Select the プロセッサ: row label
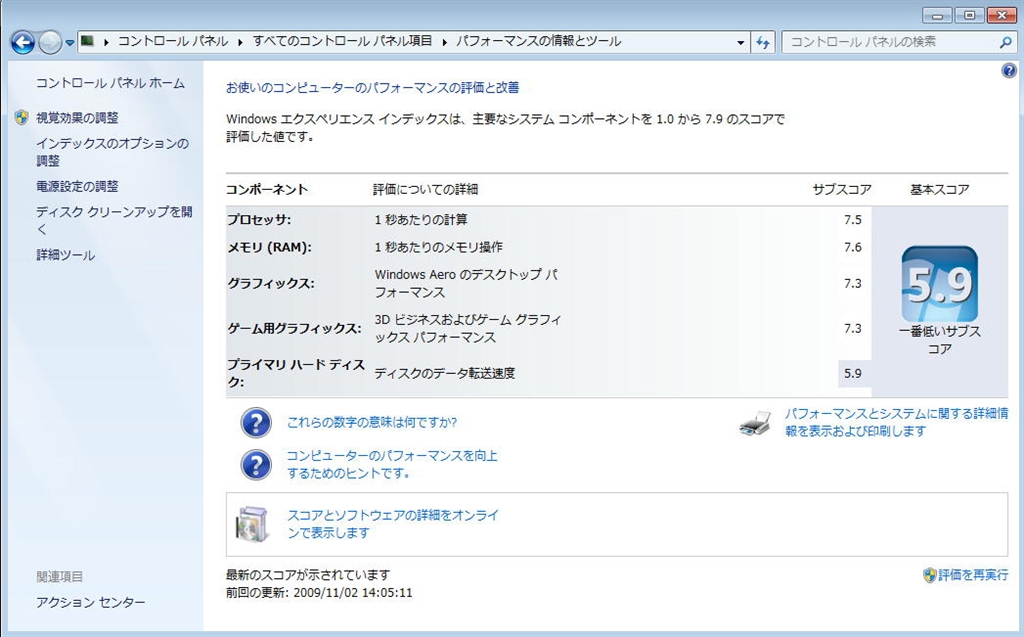Screen dimensions: 1024x637 (x=259, y=220)
